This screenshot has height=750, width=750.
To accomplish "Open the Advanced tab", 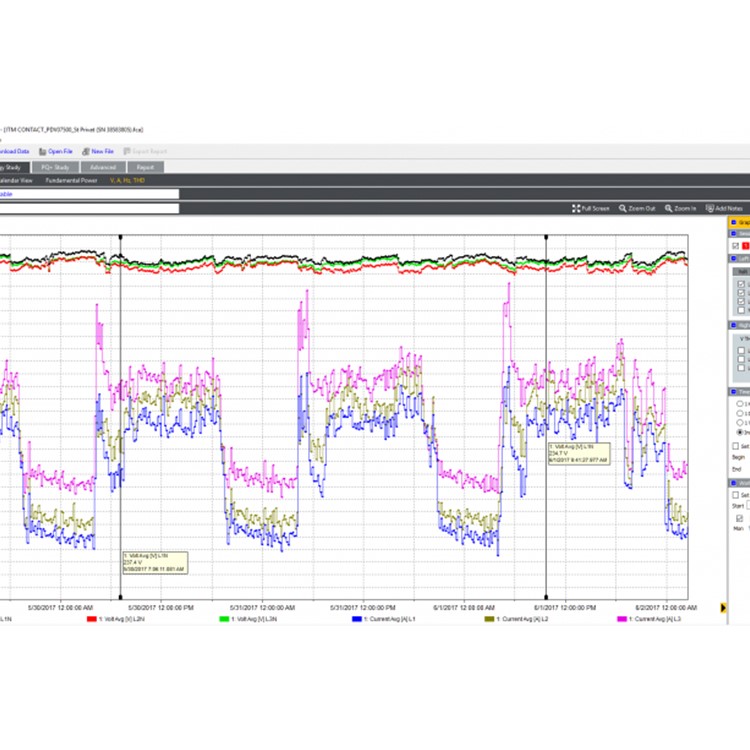I will click(x=102, y=167).
